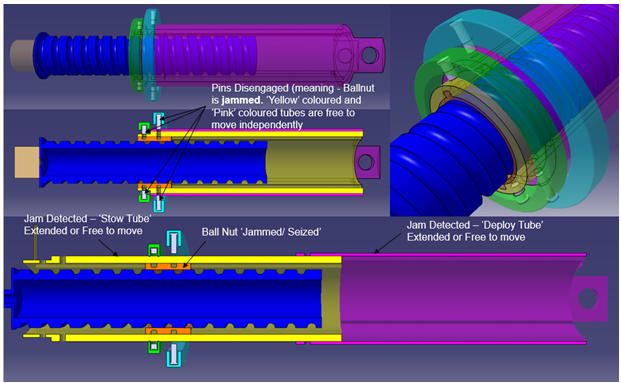
Task: Select the green flange ring in top view
Action: tap(137, 55)
